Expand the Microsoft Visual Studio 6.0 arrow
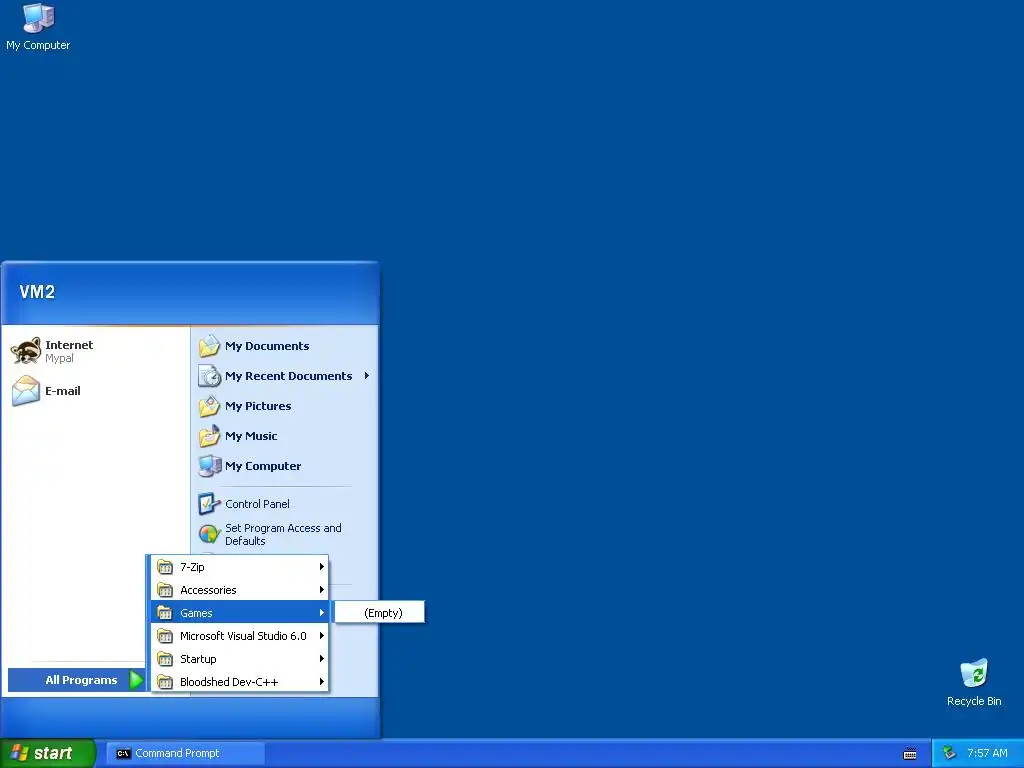This screenshot has width=1024, height=768. point(321,635)
